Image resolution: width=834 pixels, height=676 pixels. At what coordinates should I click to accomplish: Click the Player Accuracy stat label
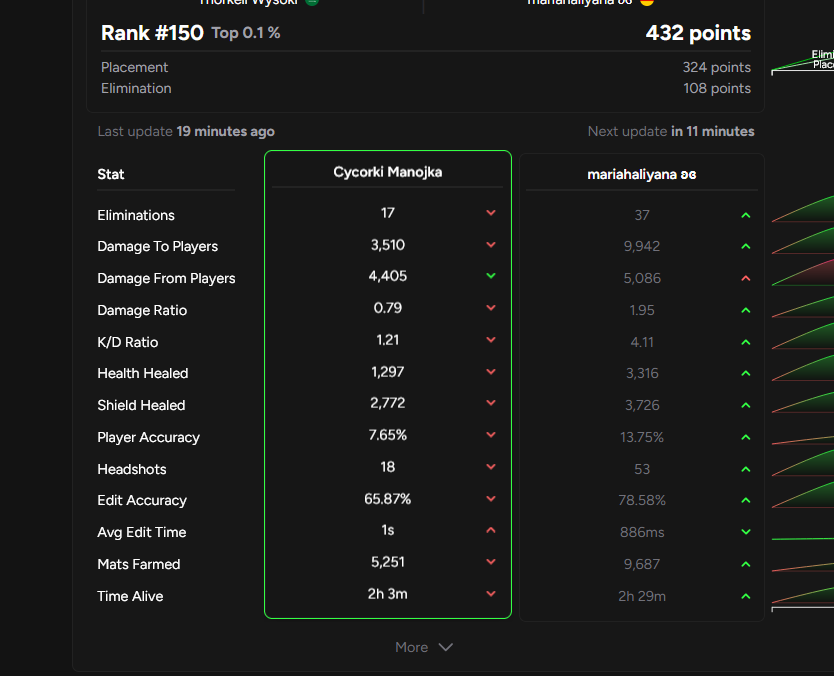(x=148, y=437)
